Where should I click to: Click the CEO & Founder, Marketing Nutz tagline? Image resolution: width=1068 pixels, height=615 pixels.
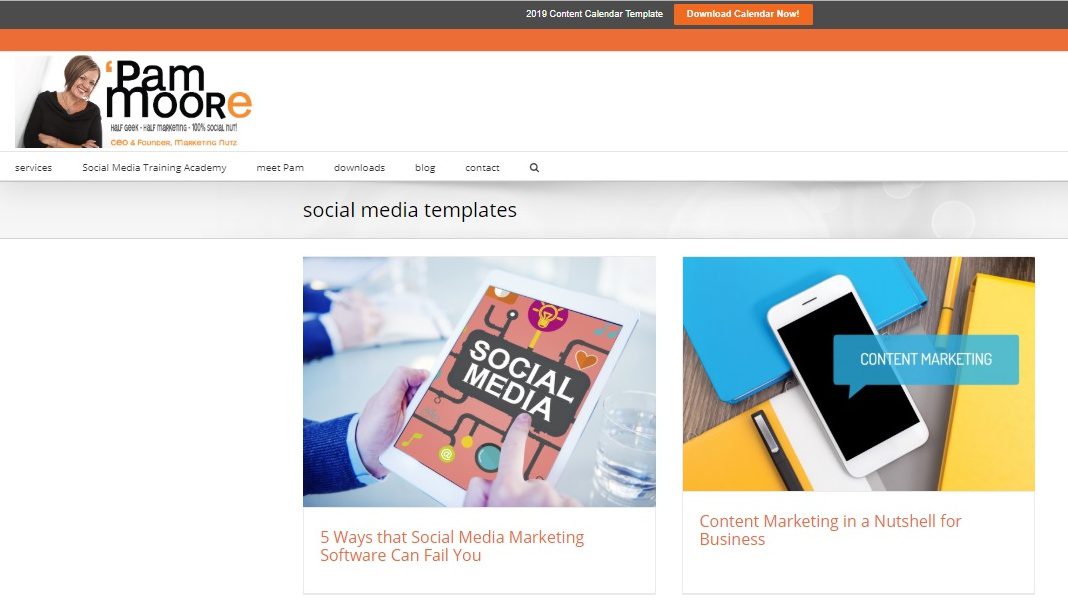click(x=174, y=142)
